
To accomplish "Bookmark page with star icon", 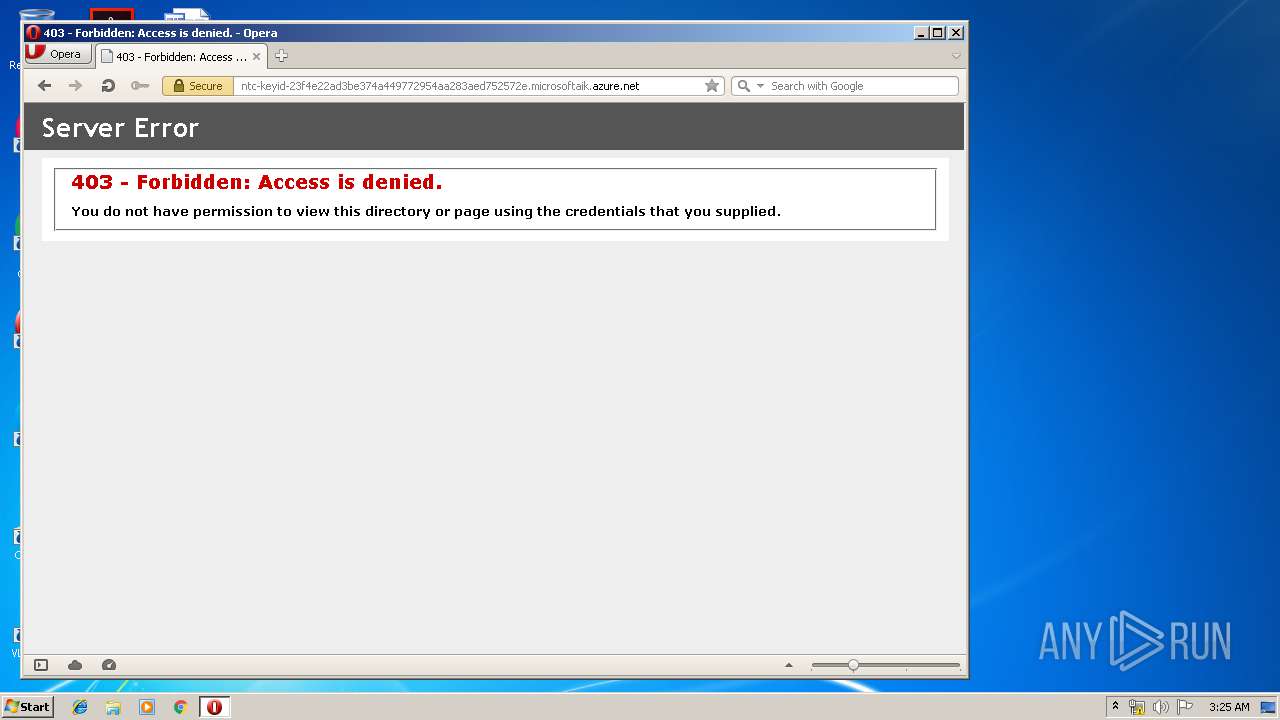I will 712,86.
